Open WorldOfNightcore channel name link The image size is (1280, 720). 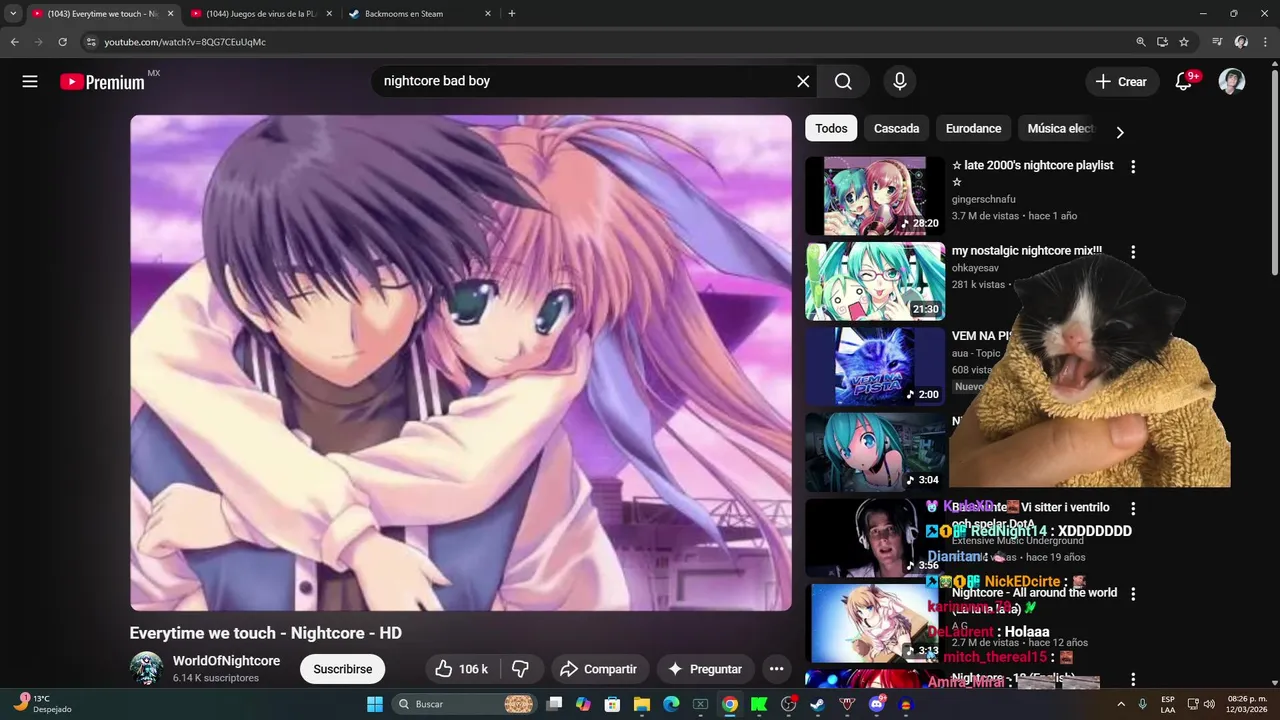226,661
